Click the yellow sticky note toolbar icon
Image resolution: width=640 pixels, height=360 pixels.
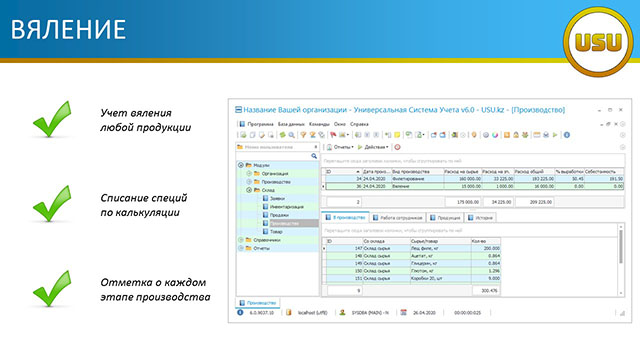pyautogui.click(x=397, y=135)
